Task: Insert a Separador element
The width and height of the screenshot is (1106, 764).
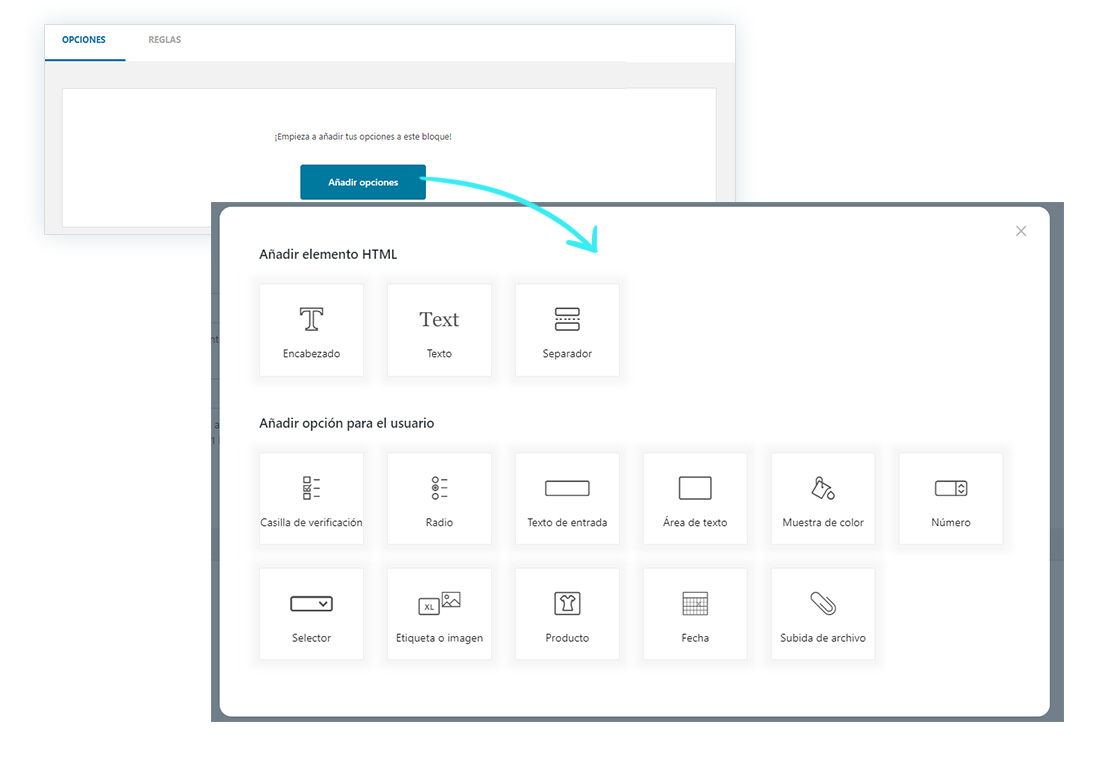Action: click(567, 330)
